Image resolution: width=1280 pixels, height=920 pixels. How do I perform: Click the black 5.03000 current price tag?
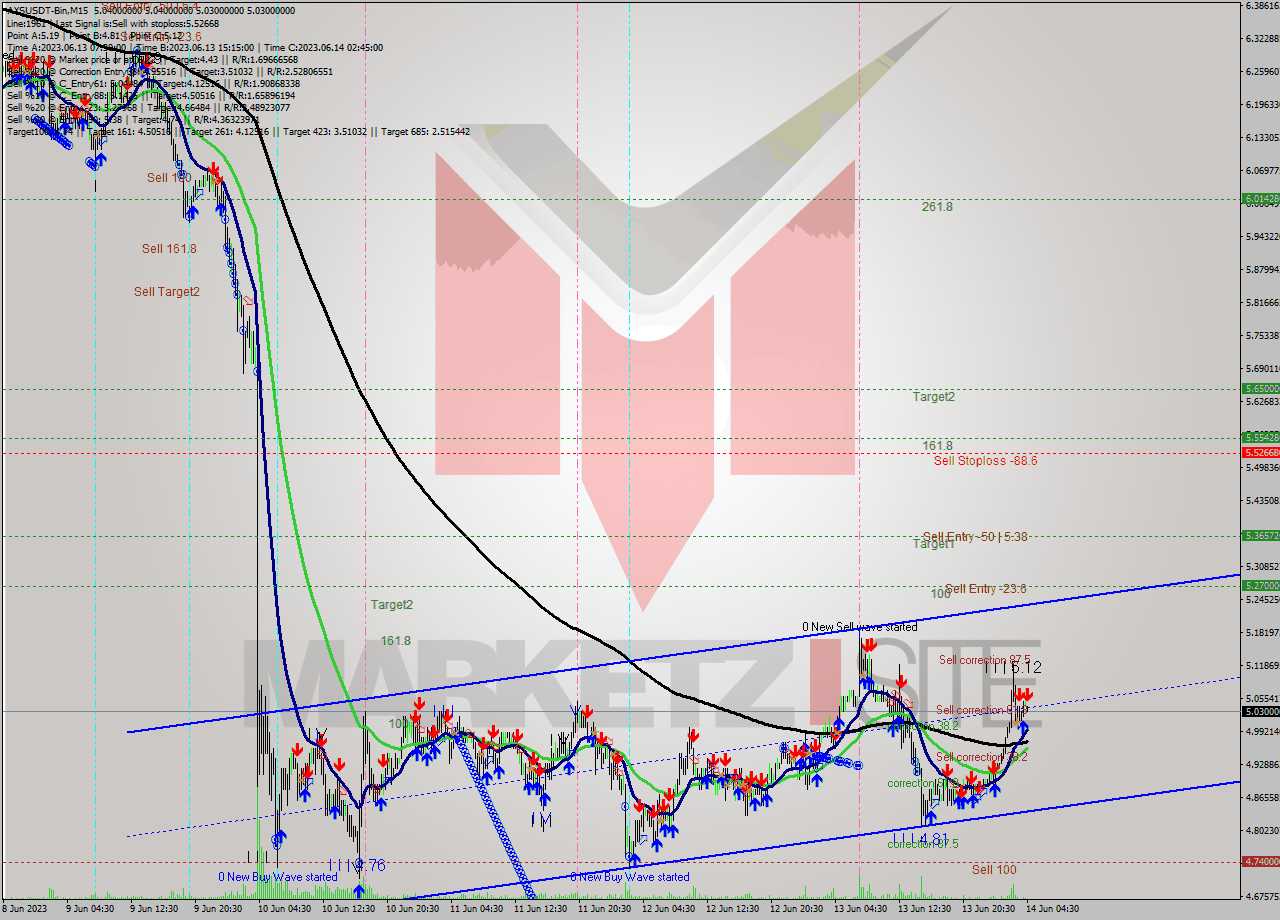pos(1260,711)
